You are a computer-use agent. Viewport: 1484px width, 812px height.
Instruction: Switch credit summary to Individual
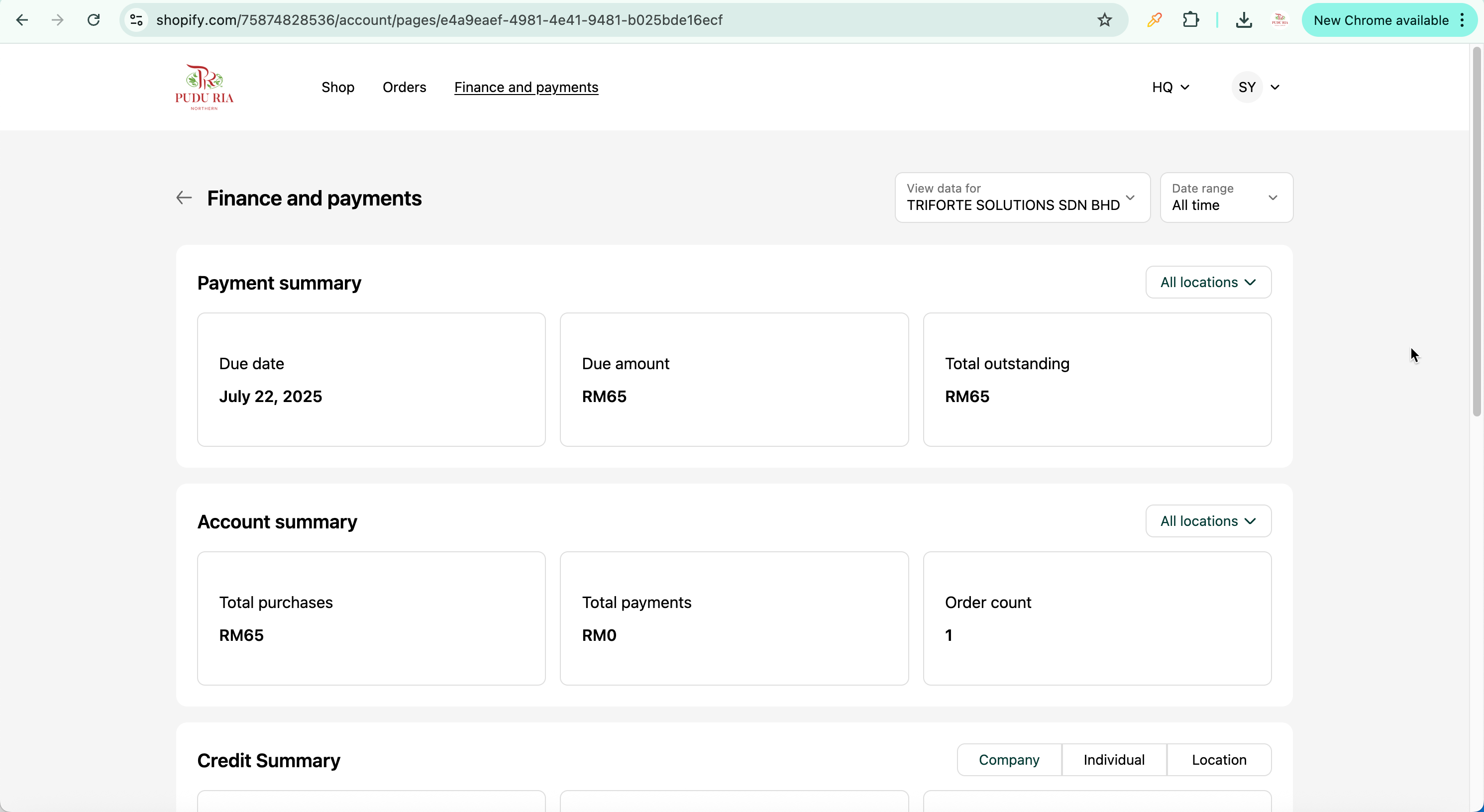(1114, 760)
